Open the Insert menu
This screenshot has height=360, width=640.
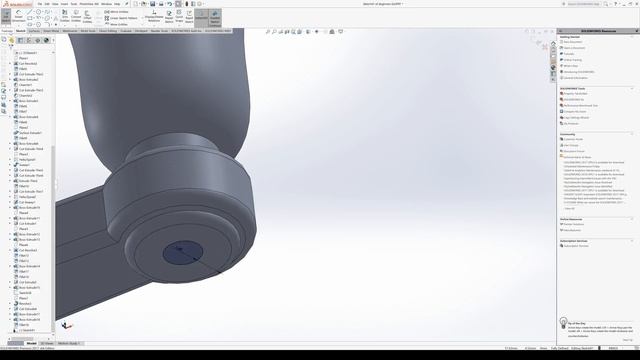[x=64, y=4]
